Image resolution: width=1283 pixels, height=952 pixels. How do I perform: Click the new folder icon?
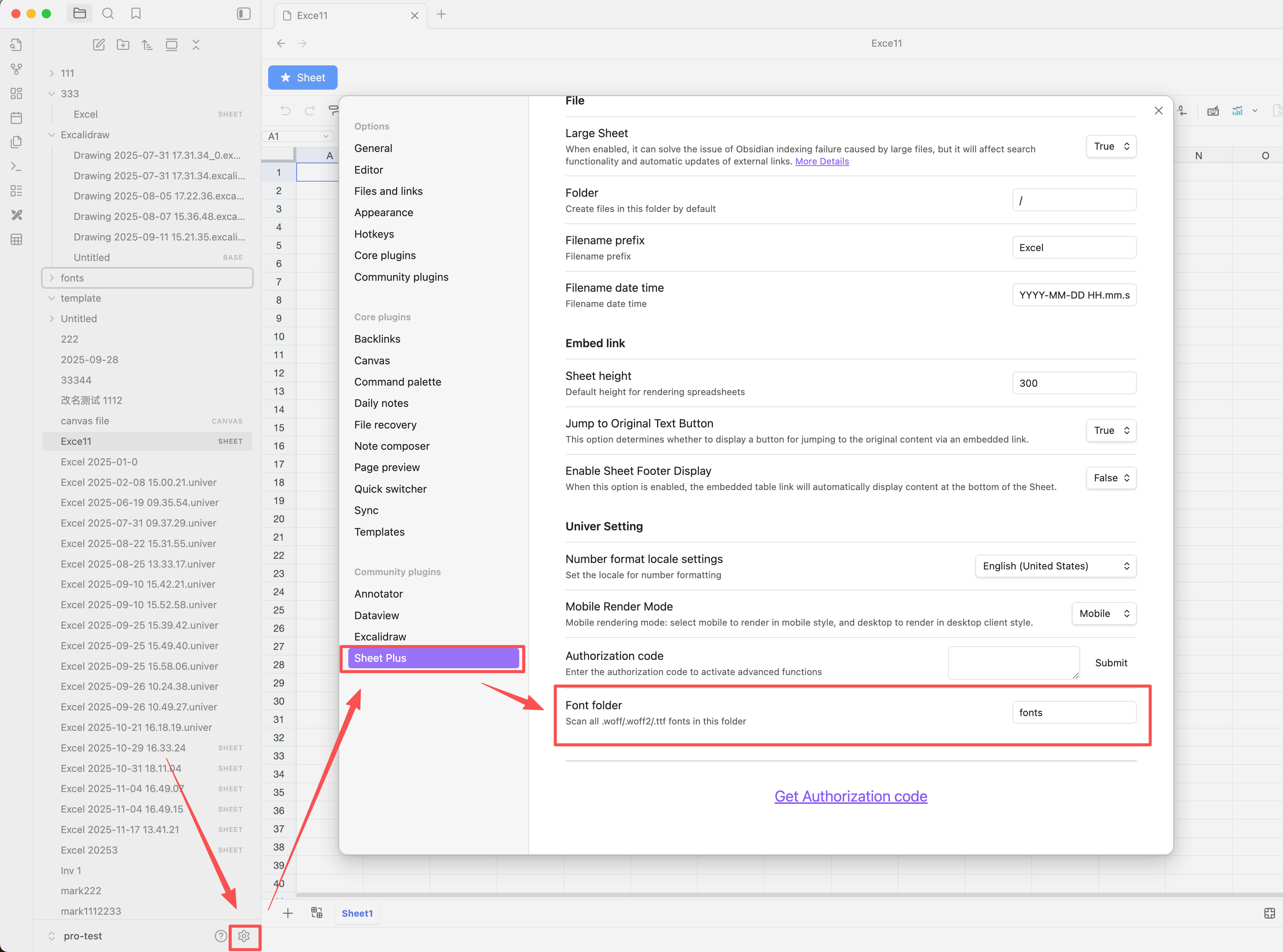point(123,45)
